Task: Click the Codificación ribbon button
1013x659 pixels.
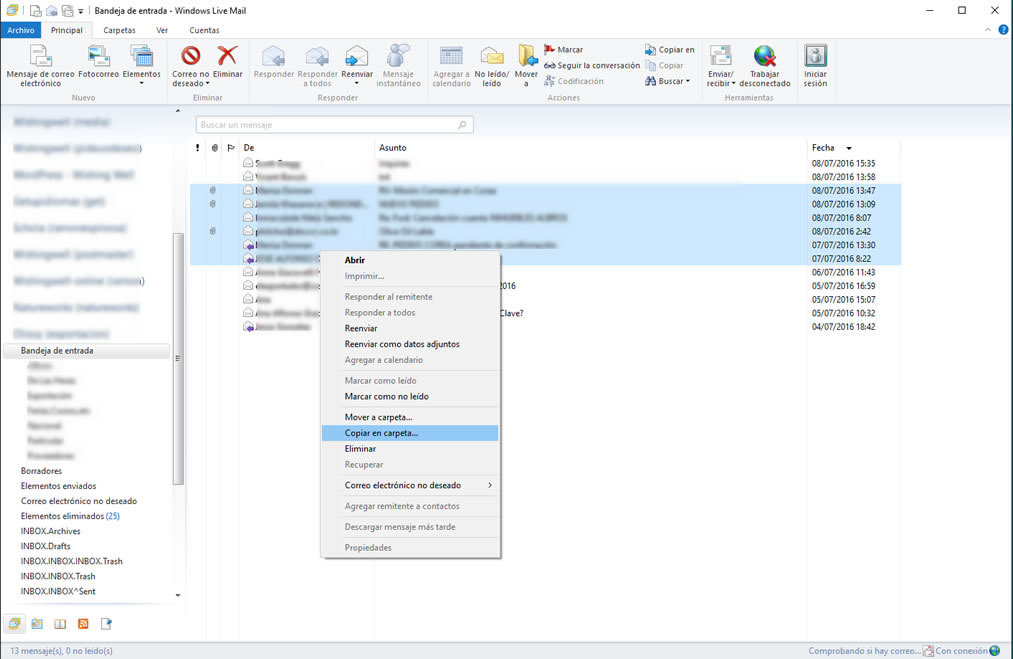Action: (574, 81)
